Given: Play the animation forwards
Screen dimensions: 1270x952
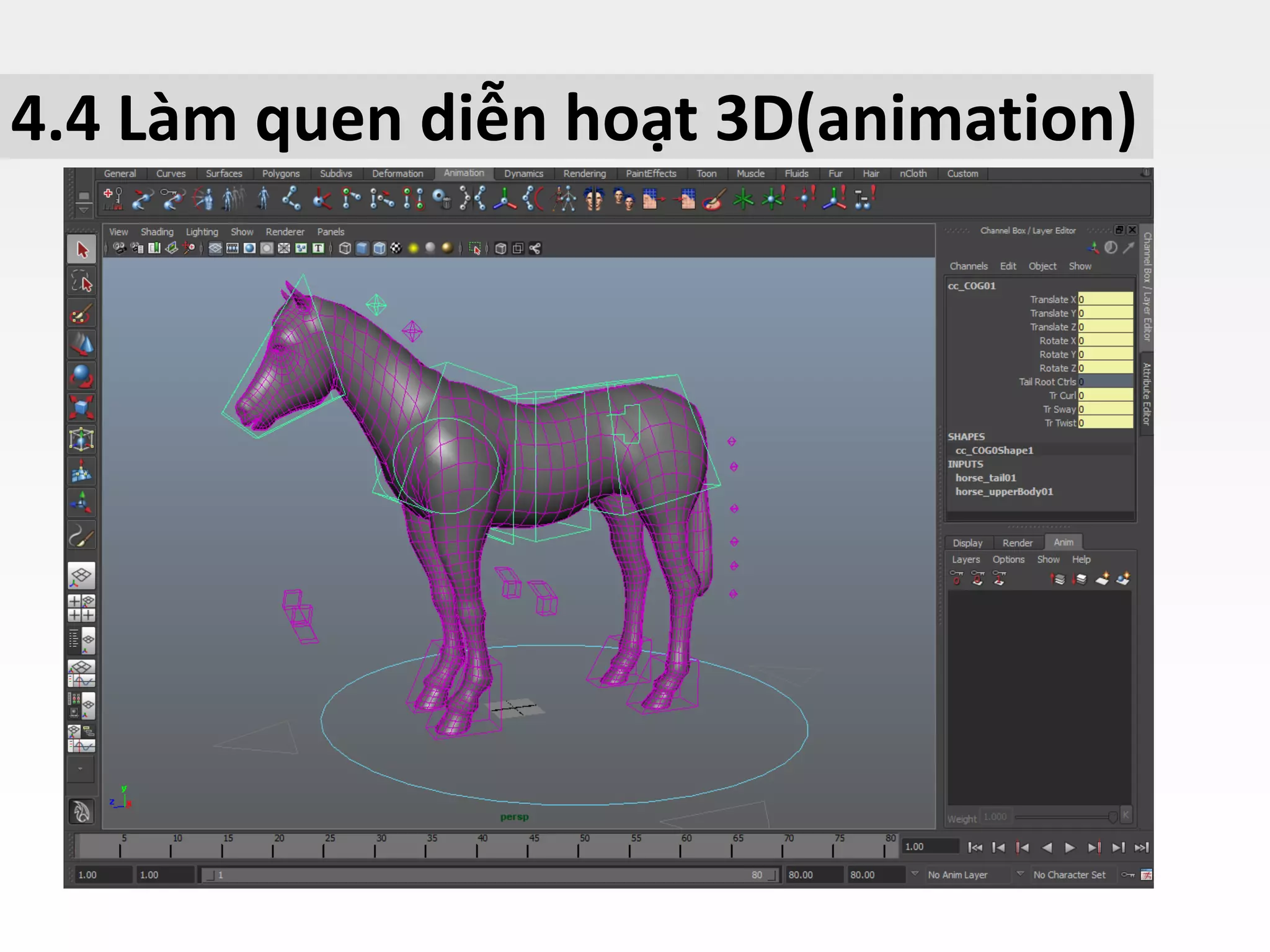Looking at the screenshot, I should click(x=1070, y=848).
